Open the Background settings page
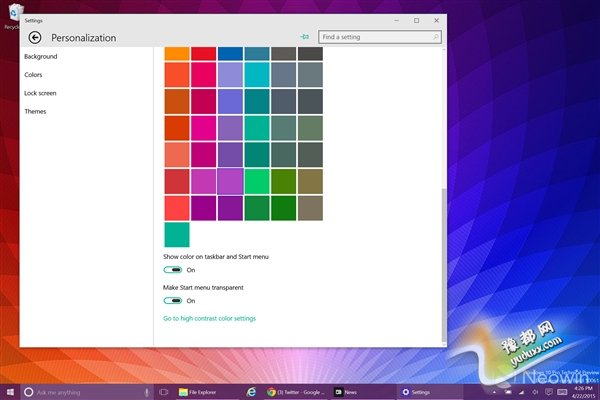Screen dimensions: 600x400 [41, 57]
